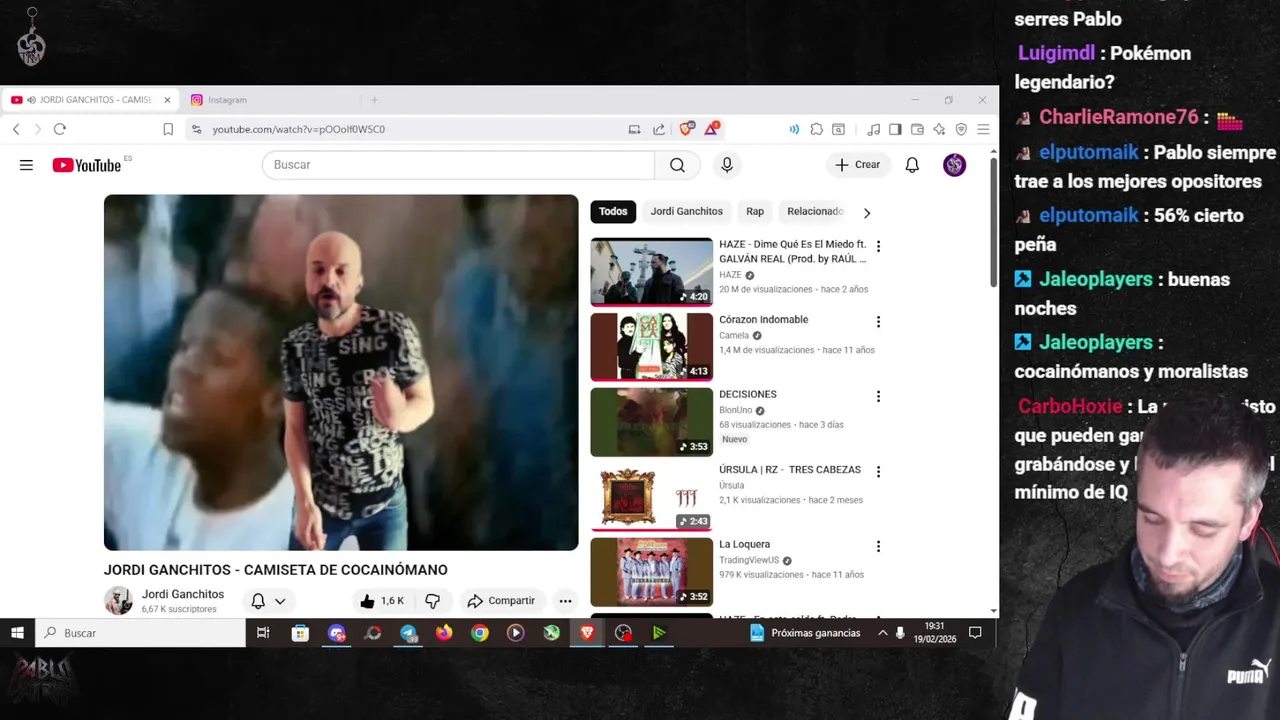The image size is (1280, 720).
Task: Click the browser address bar URL
Action: tap(298, 129)
